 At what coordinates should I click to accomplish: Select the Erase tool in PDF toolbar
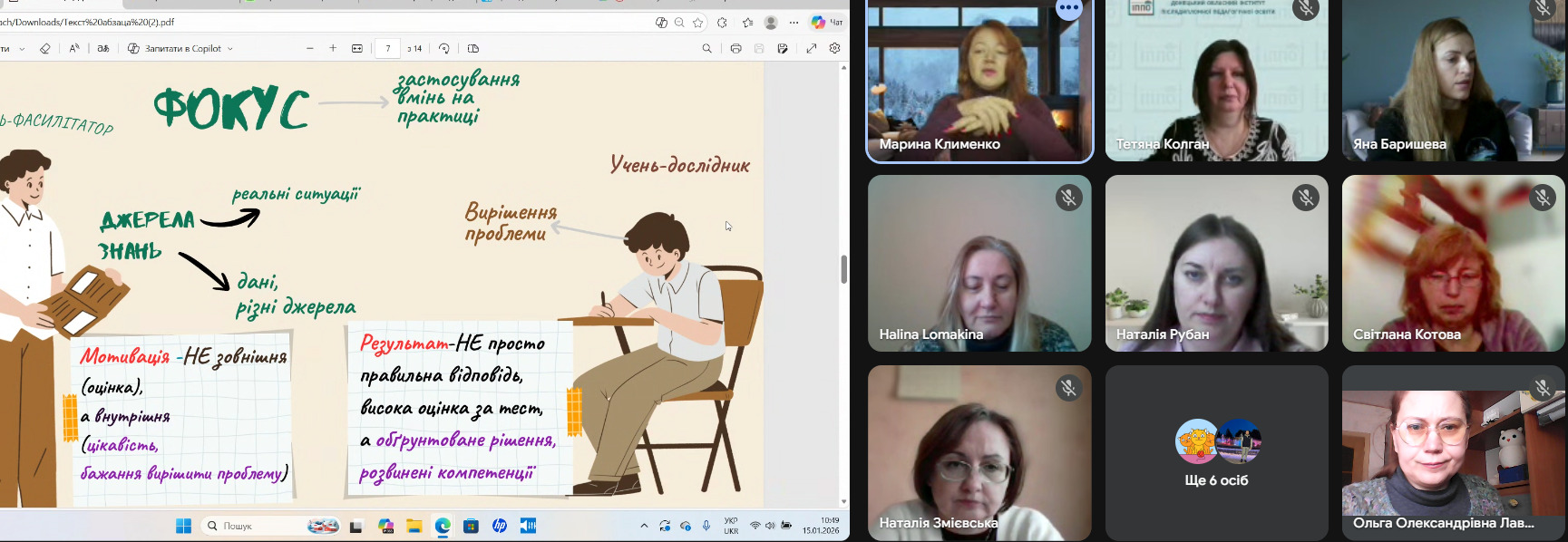45,49
